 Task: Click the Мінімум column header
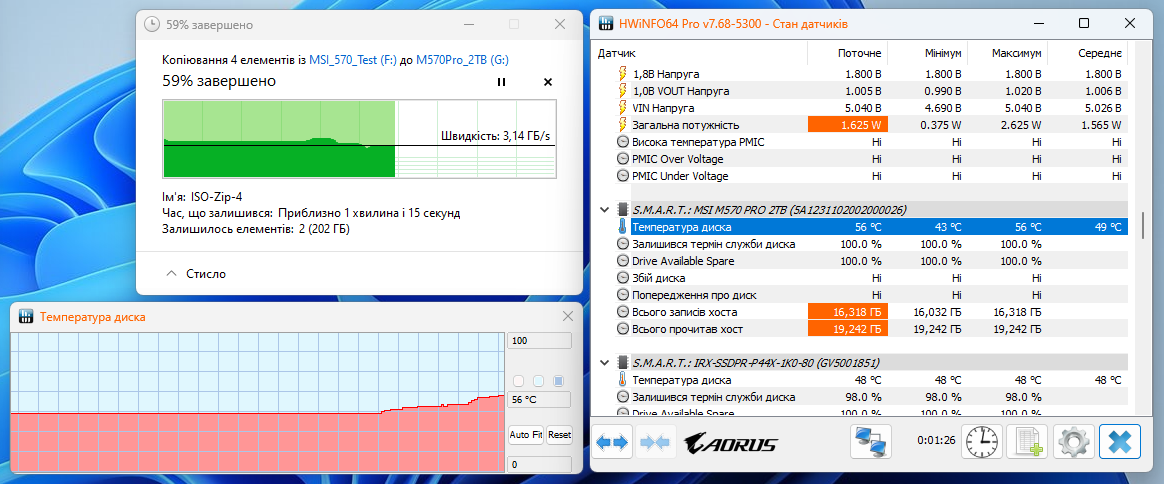click(944, 54)
